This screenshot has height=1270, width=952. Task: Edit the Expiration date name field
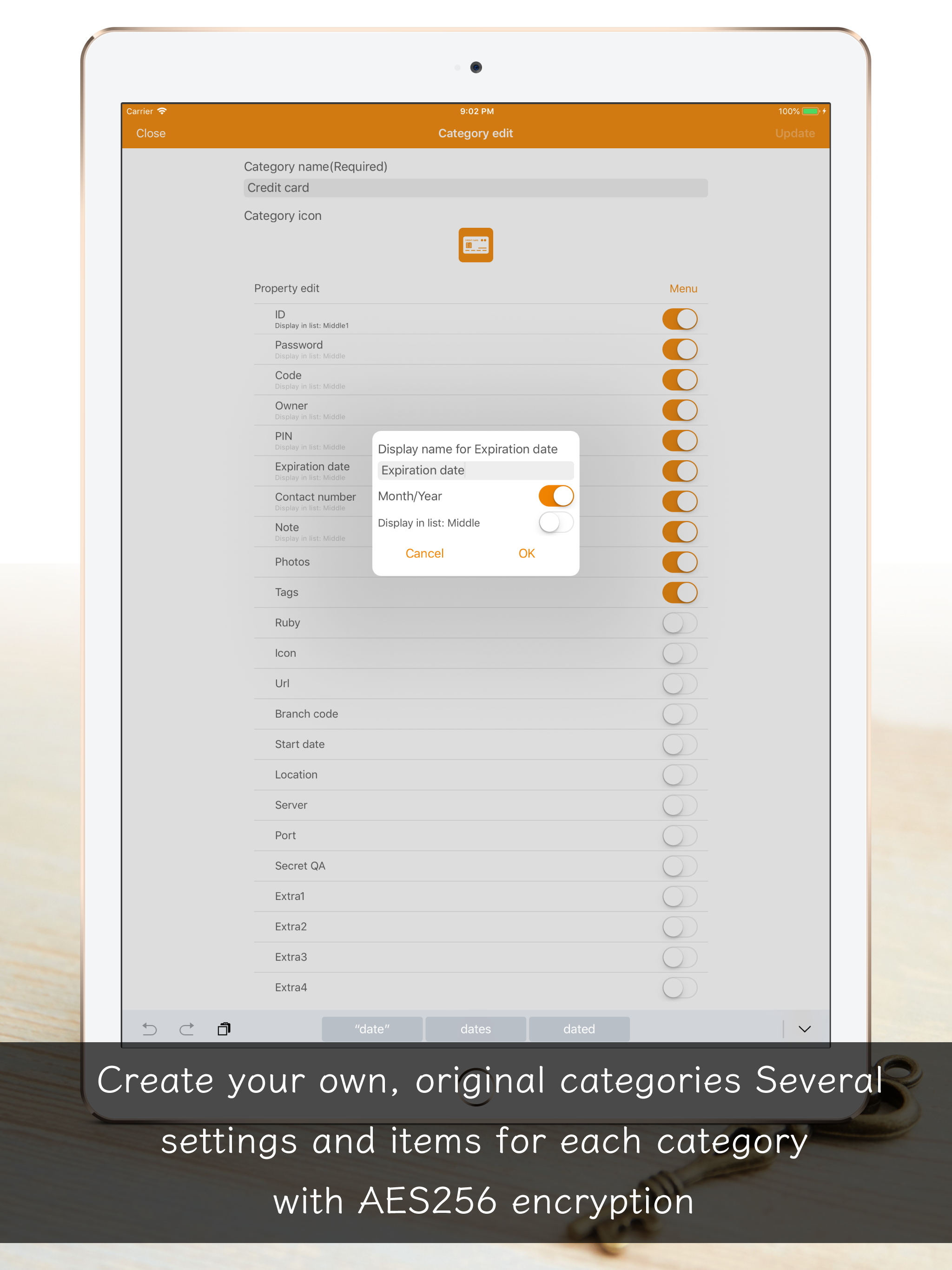click(476, 470)
